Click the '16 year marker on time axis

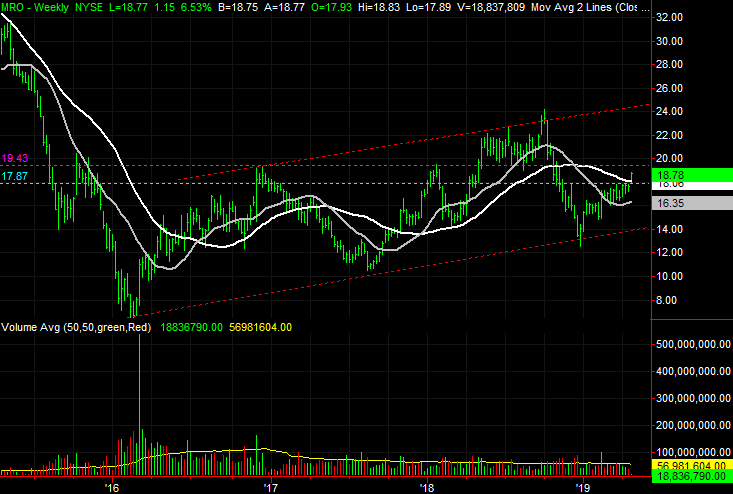(112, 488)
